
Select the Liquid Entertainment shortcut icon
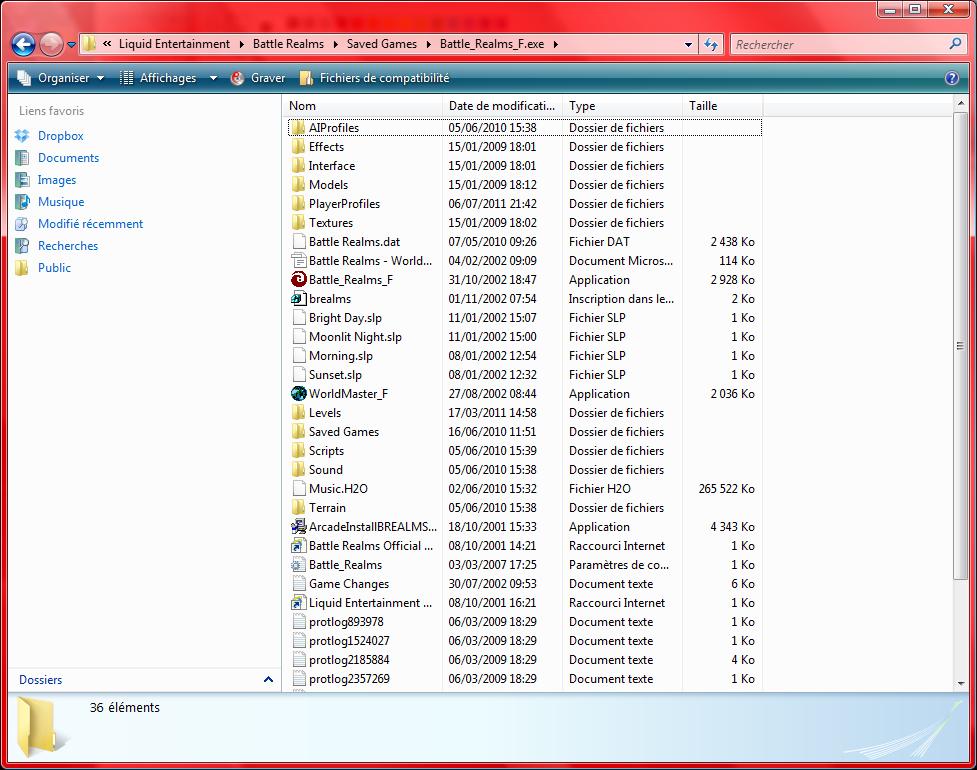pos(298,603)
